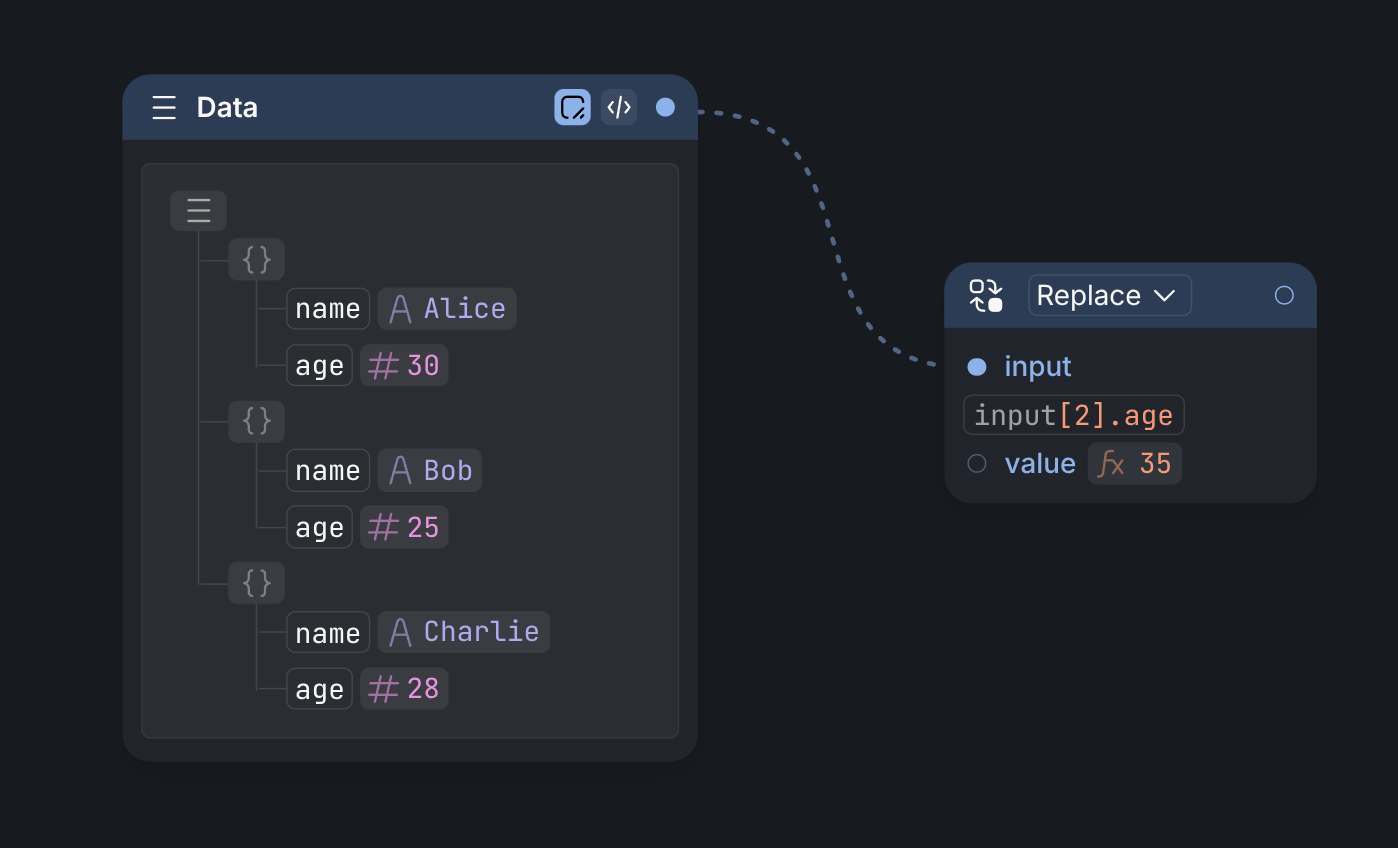Edit the input[2].age path field
This screenshot has width=1398, height=848.
pyautogui.click(x=1073, y=415)
